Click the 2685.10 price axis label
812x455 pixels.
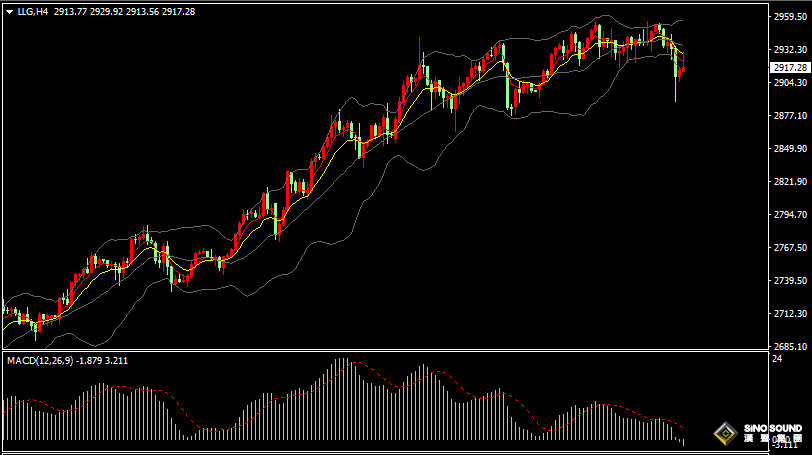click(790, 347)
